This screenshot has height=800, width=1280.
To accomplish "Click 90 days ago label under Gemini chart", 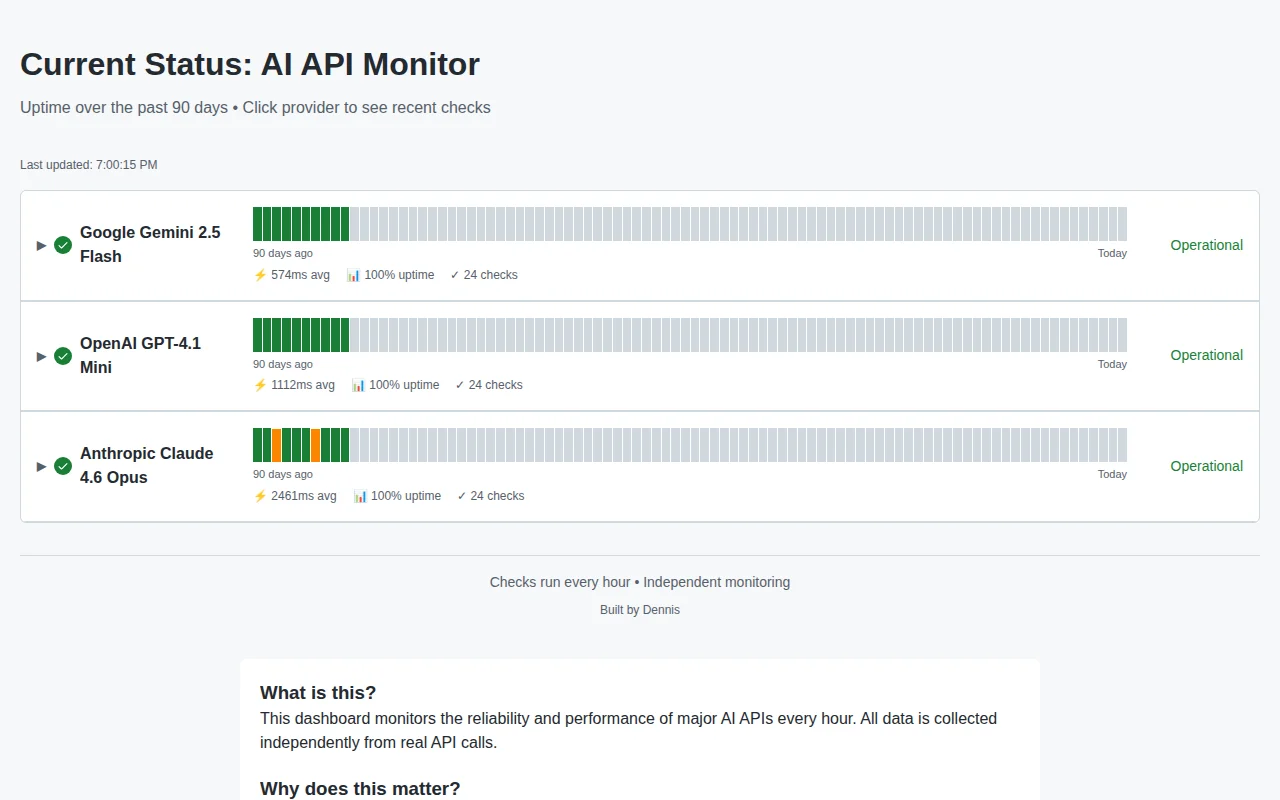I will click(283, 253).
